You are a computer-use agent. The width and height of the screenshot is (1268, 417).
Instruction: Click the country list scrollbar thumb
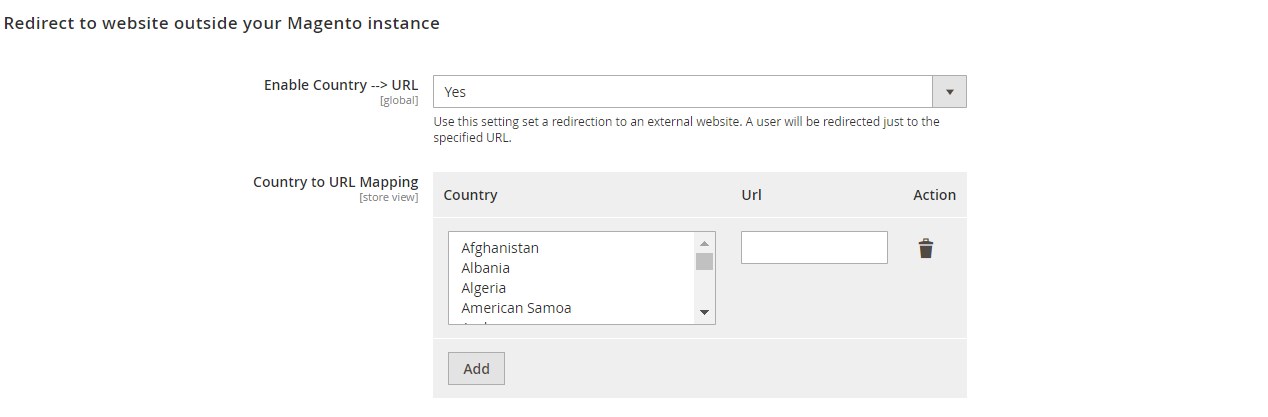705,261
